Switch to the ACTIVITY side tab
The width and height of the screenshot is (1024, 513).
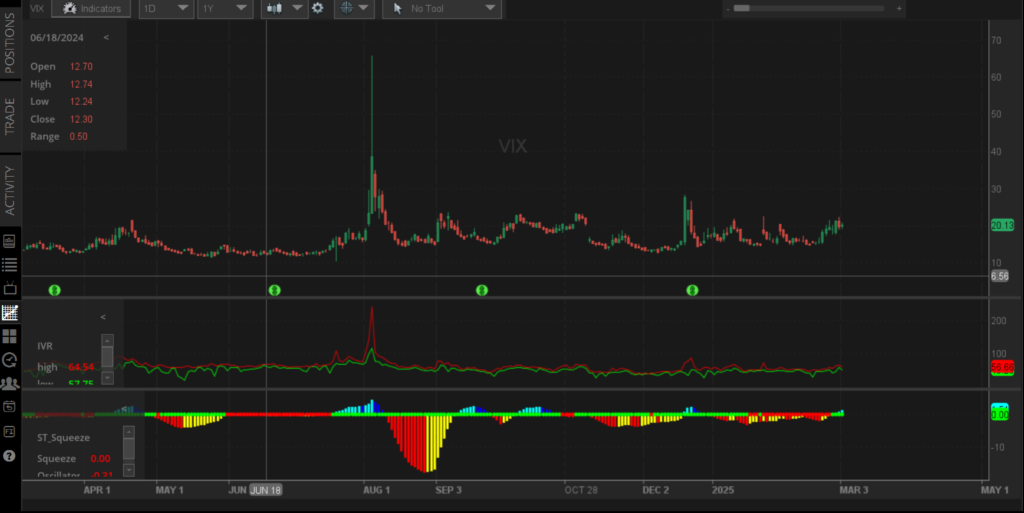(x=10, y=190)
